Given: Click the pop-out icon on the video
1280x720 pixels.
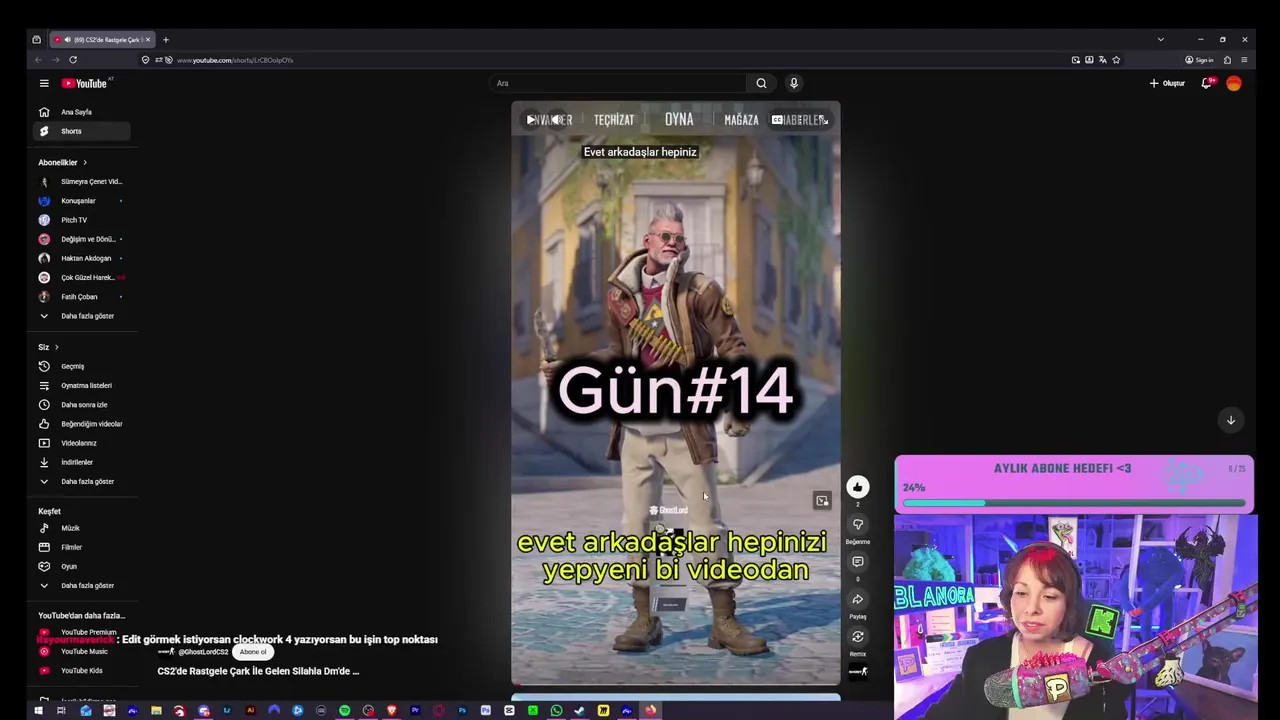Looking at the screenshot, I should point(822,501).
